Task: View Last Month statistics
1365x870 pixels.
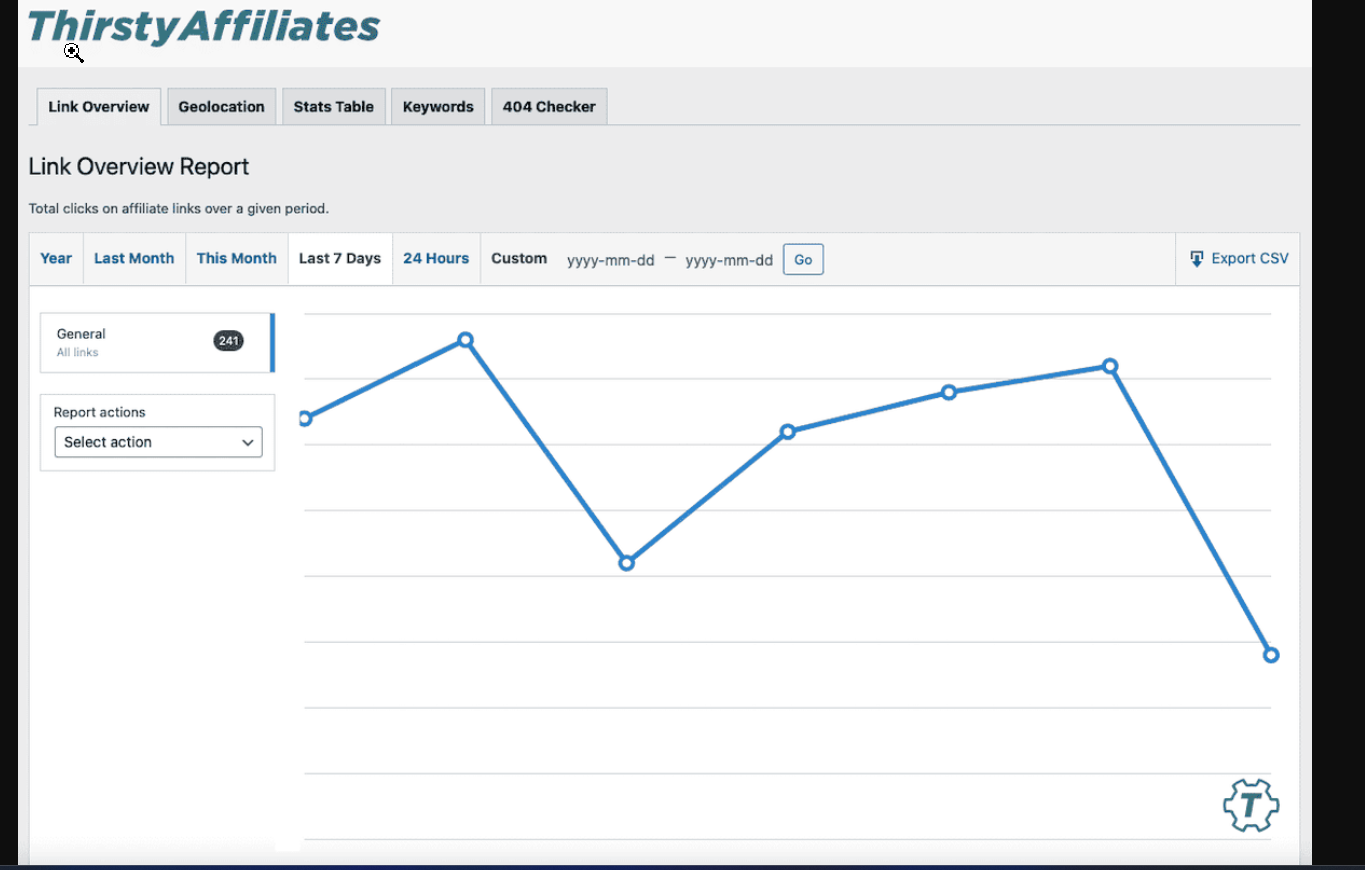Action: click(x=134, y=258)
